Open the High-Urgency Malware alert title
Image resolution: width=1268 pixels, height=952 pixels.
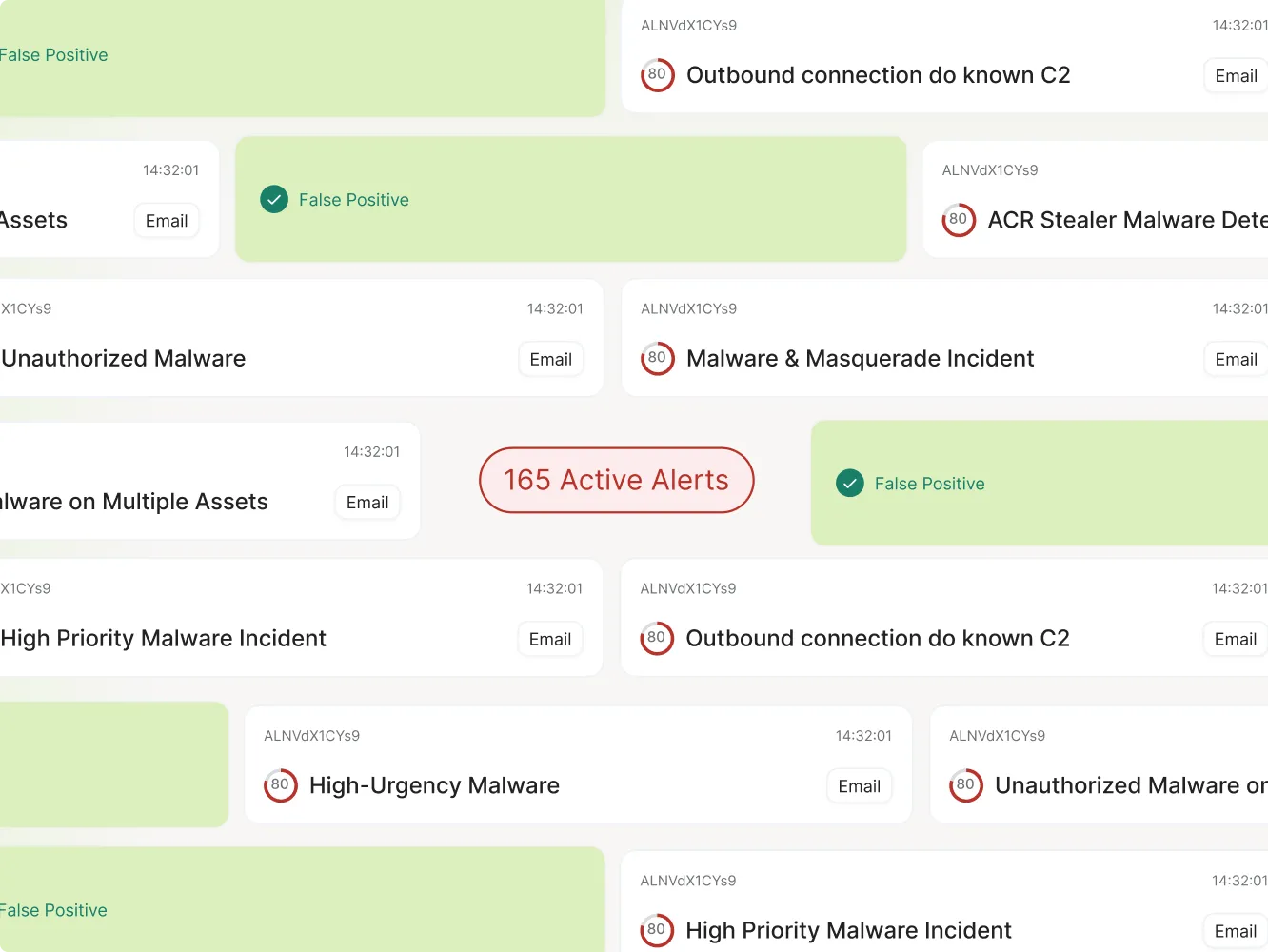(x=434, y=785)
